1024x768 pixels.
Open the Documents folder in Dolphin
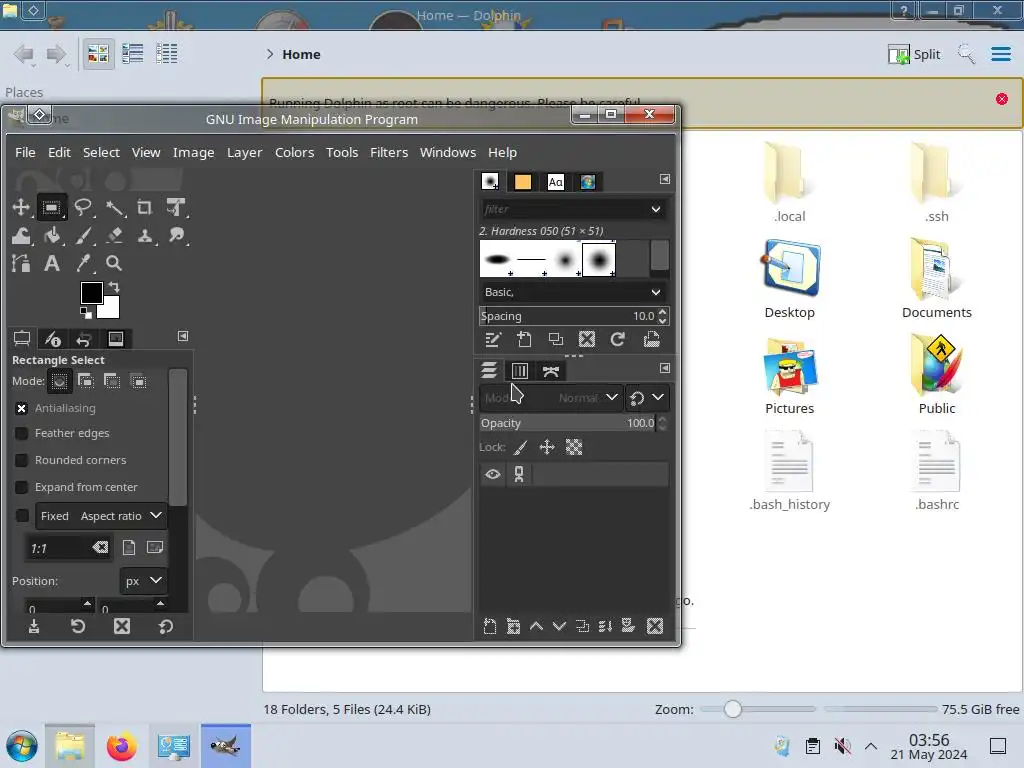[936, 280]
